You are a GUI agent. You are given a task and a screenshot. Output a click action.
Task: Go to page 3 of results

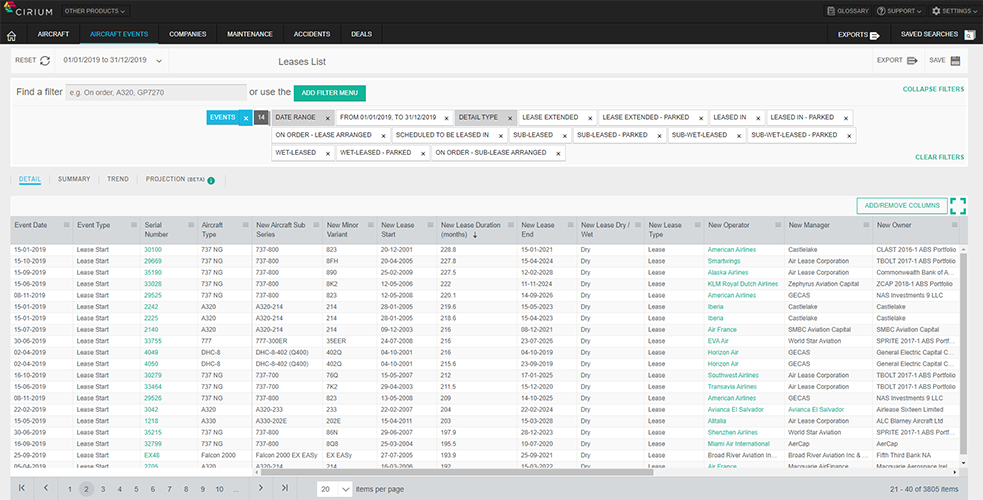pyautogui.click(x=103, y=489)
